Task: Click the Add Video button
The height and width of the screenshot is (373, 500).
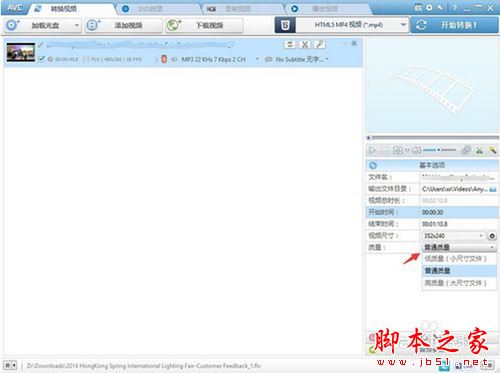Action: point(123,25)
